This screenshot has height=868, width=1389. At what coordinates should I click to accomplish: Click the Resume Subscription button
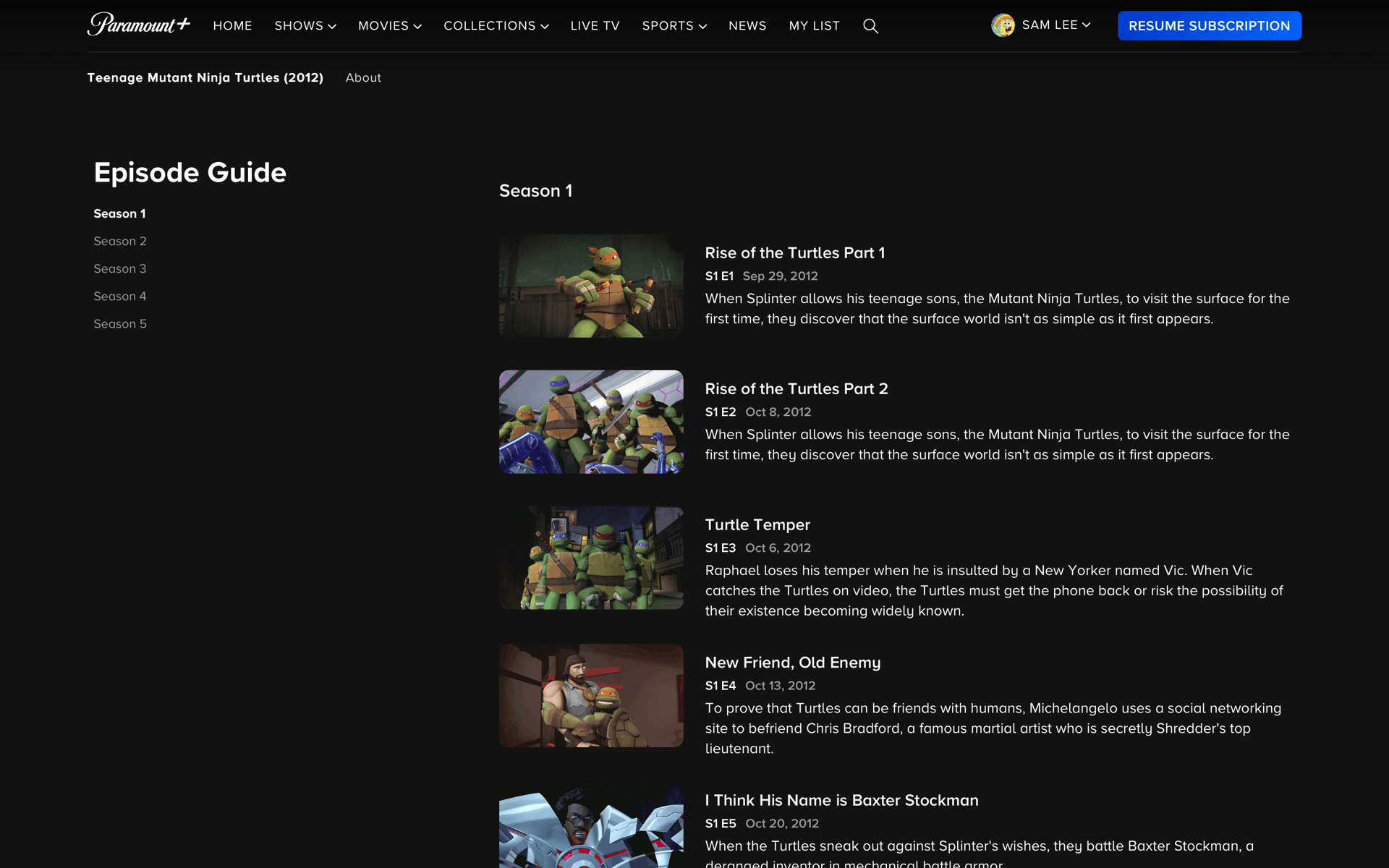click(1209, 26)
